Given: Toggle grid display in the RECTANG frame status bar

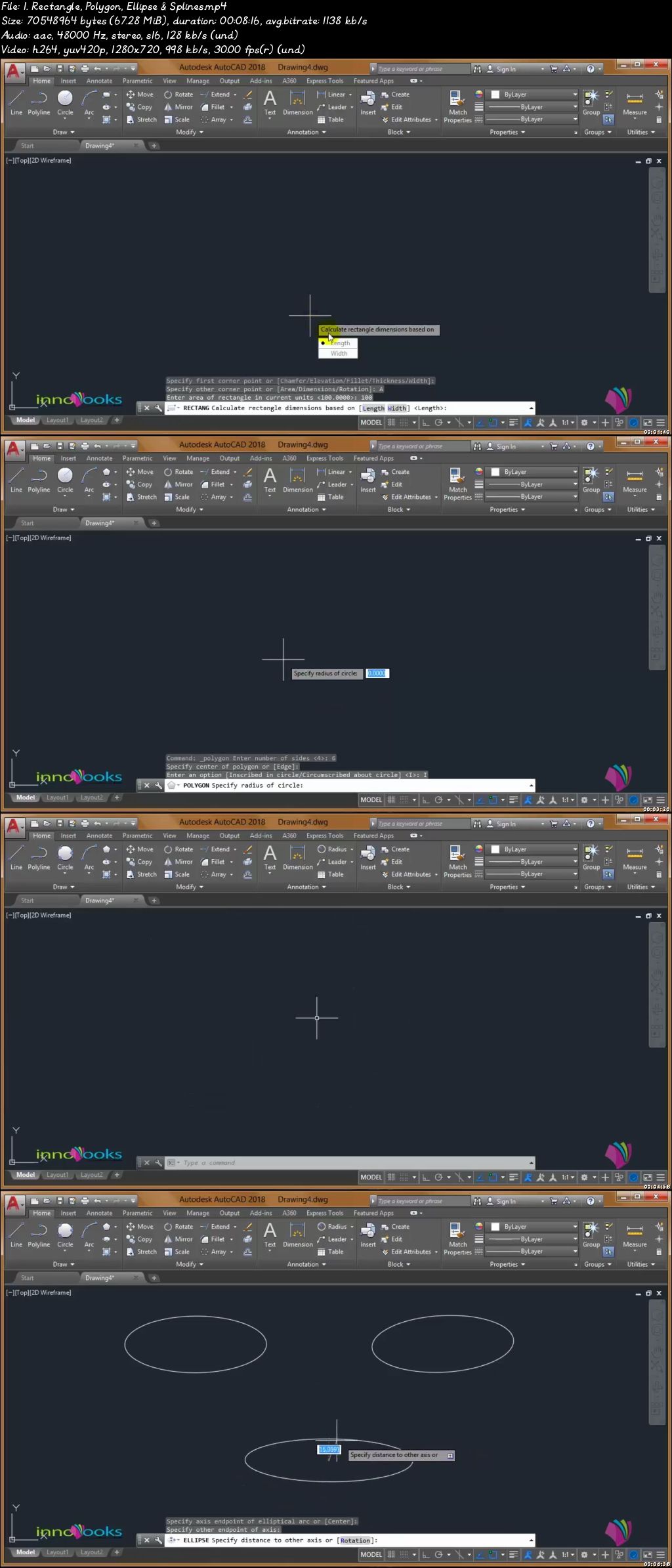Looking at the screenshot, I should click(391, 423).
